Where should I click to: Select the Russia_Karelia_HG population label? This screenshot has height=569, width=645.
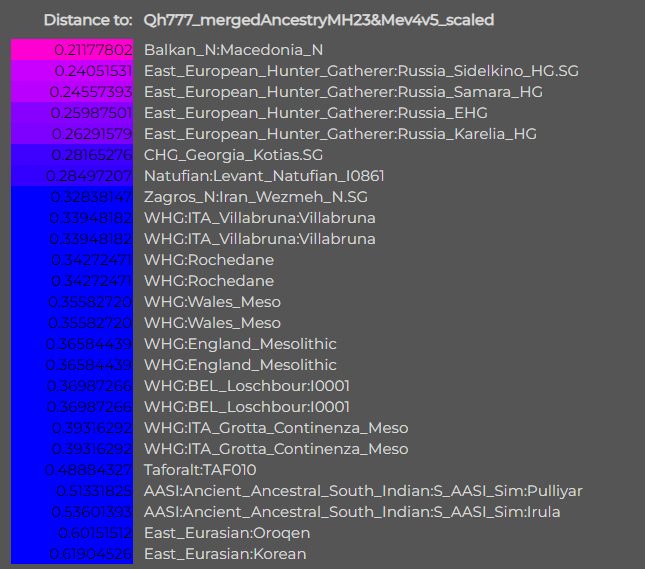[x=340, y=134]
